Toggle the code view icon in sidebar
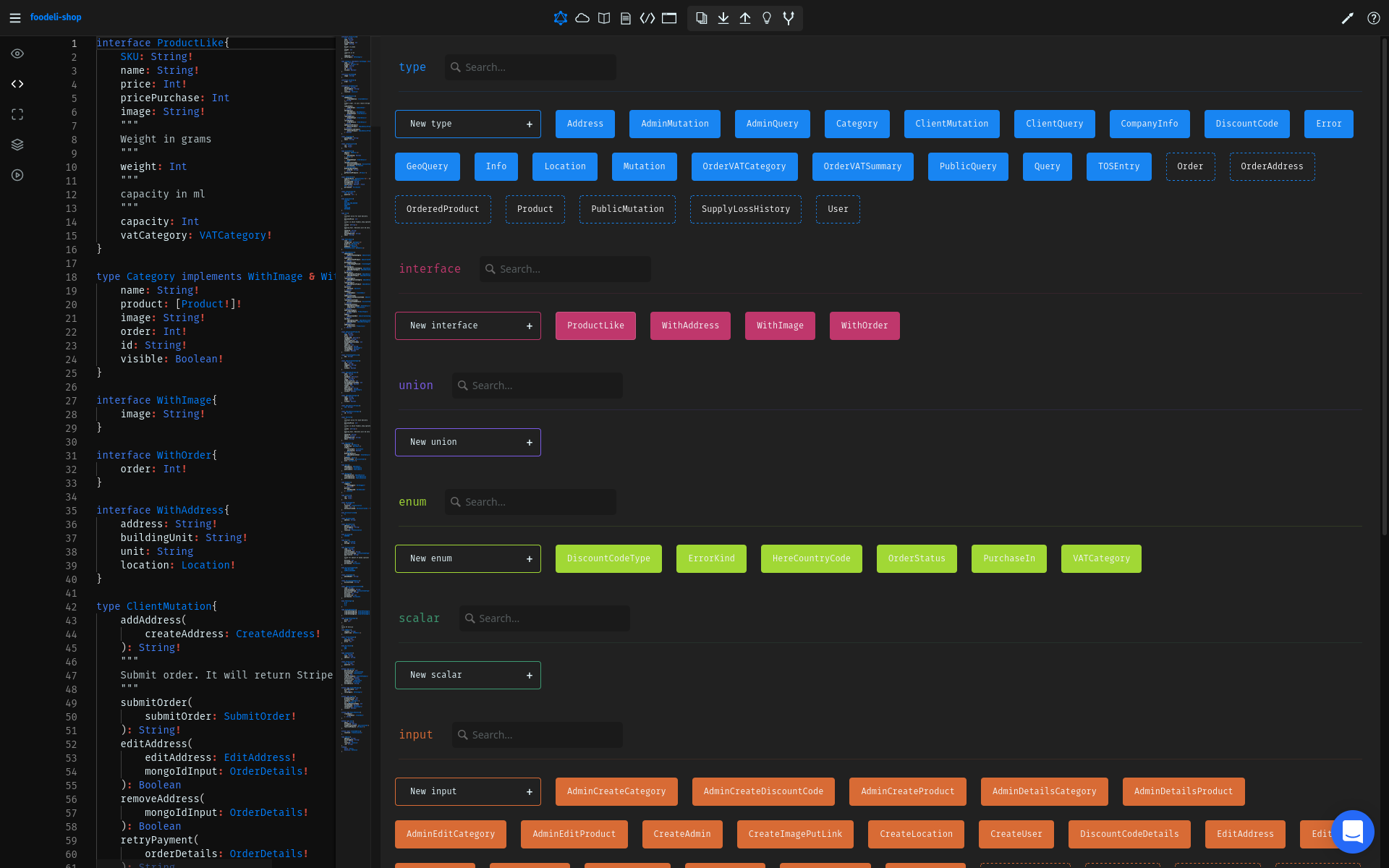 (x=17, y=84)
